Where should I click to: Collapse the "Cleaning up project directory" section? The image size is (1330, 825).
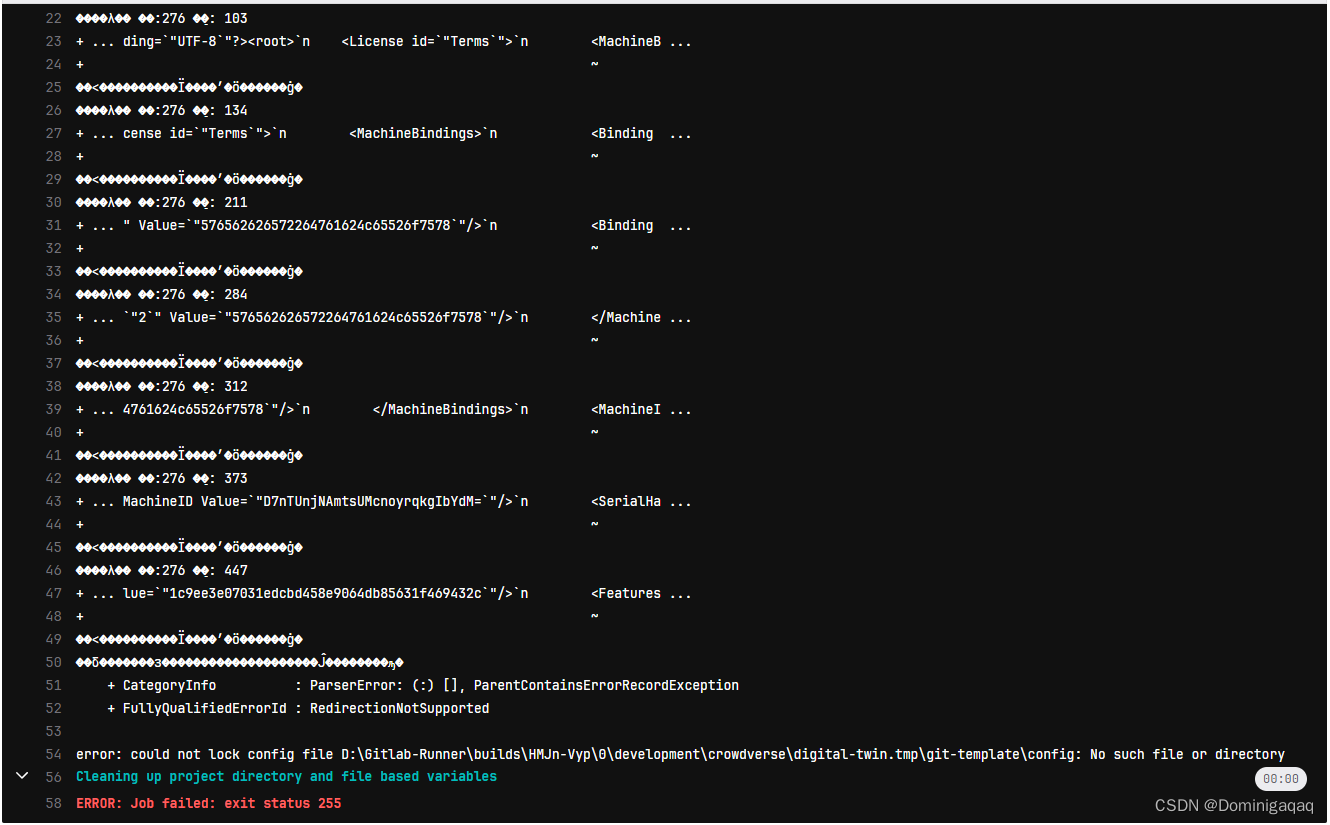pyautogui.click(x=22, y=775)
